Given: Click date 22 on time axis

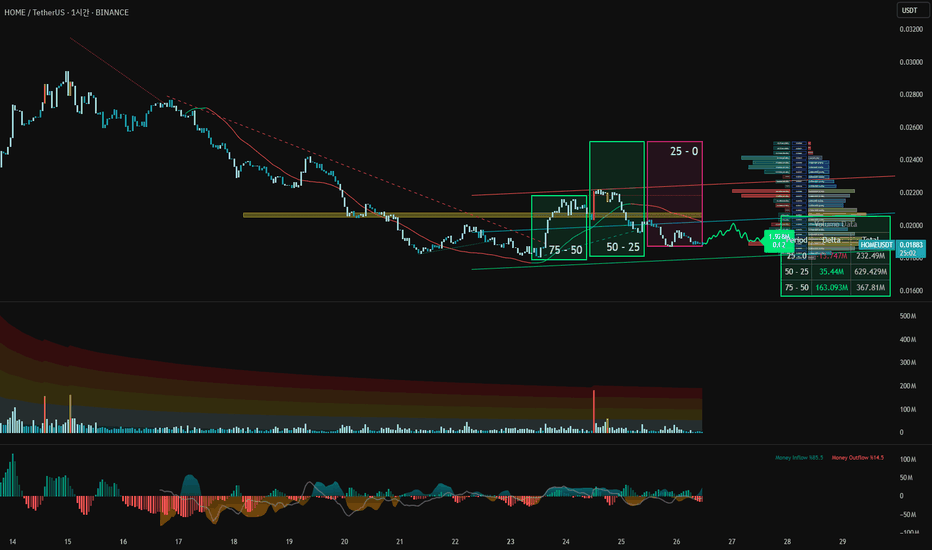Looking at the screenshot, I should pos(455,542).
